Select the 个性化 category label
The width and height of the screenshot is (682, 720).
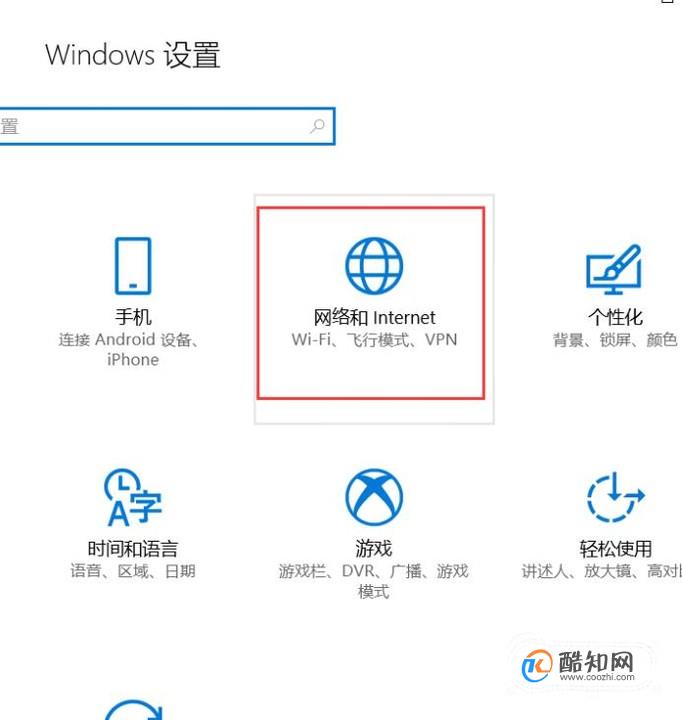pos(615,317)
